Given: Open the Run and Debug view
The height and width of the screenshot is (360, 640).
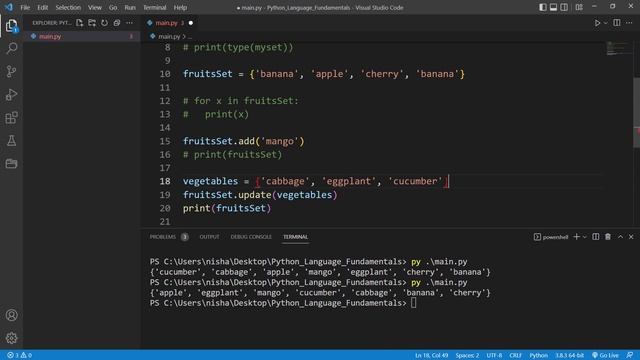Looking at the screenshot, I should tap(11, 95).
